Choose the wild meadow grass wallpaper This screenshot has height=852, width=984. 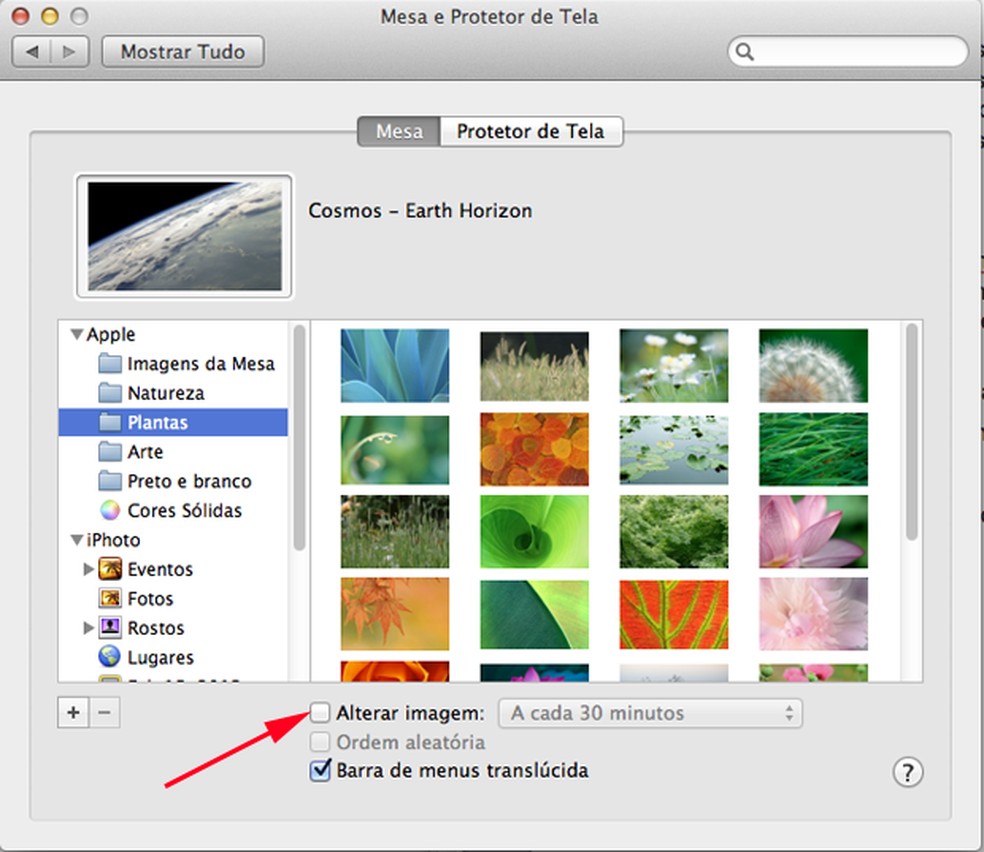point(395,531)
